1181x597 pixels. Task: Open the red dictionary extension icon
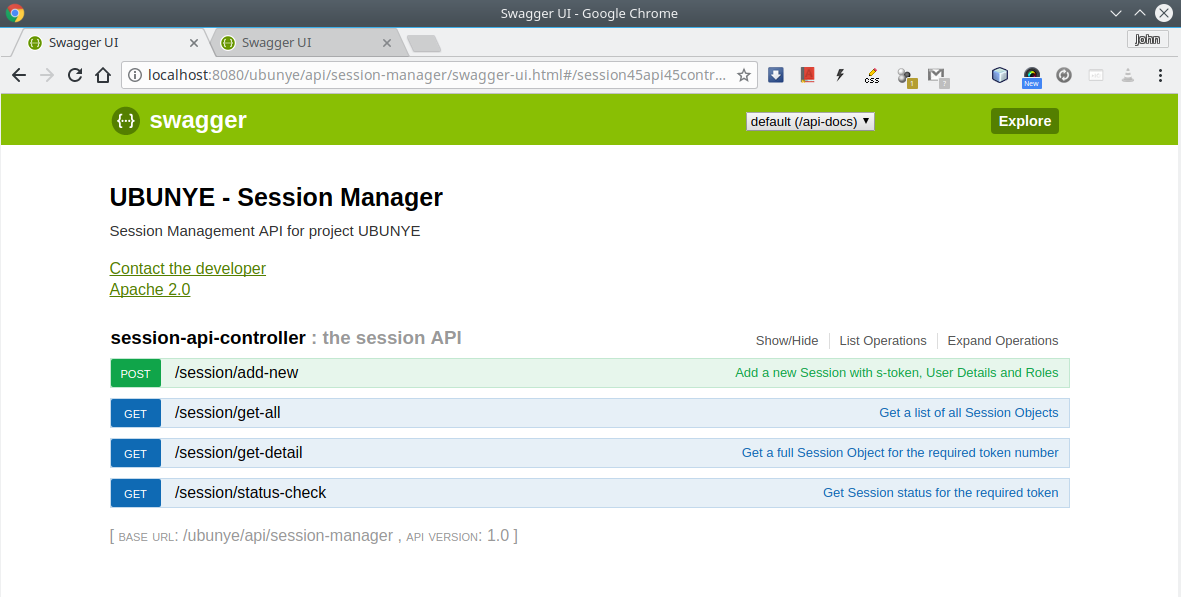click(x=808, y=75)
